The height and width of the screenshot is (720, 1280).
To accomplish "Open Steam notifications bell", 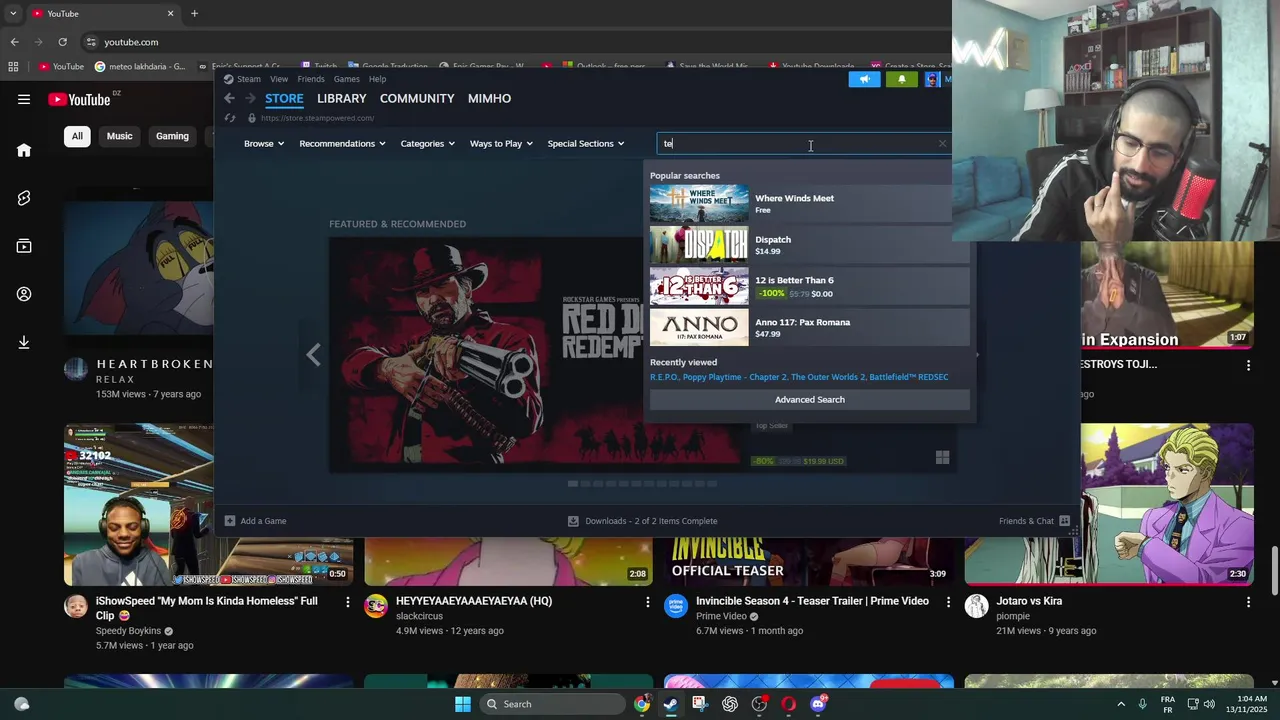I will tap(901, 79).
